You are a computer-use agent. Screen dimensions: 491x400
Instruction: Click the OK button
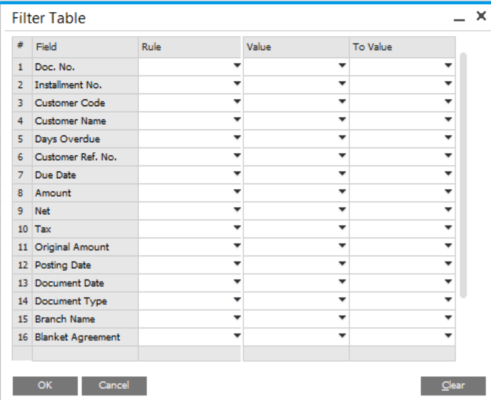point(45,386)
